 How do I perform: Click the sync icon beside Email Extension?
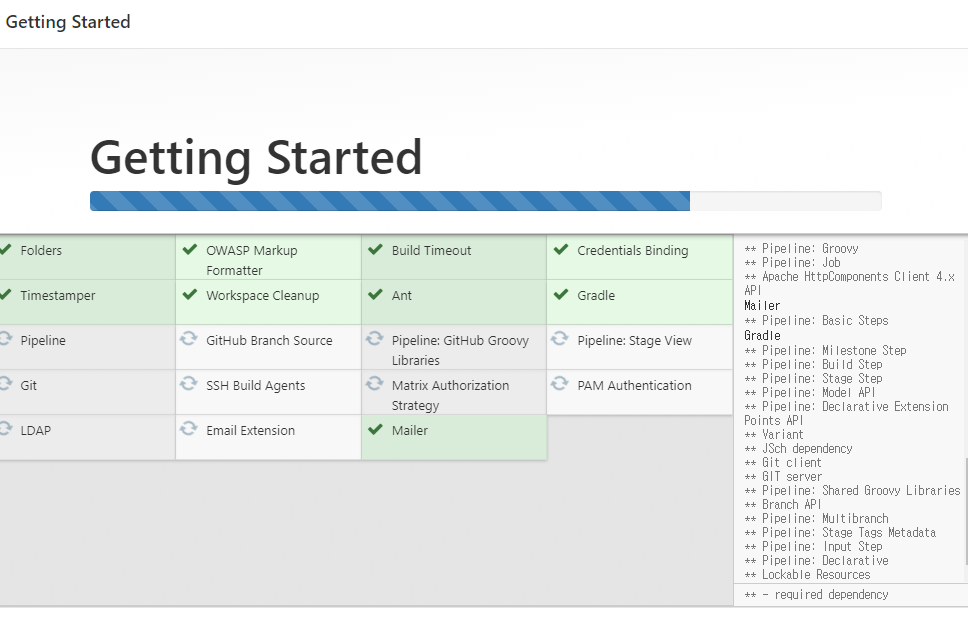coord(188,429)
